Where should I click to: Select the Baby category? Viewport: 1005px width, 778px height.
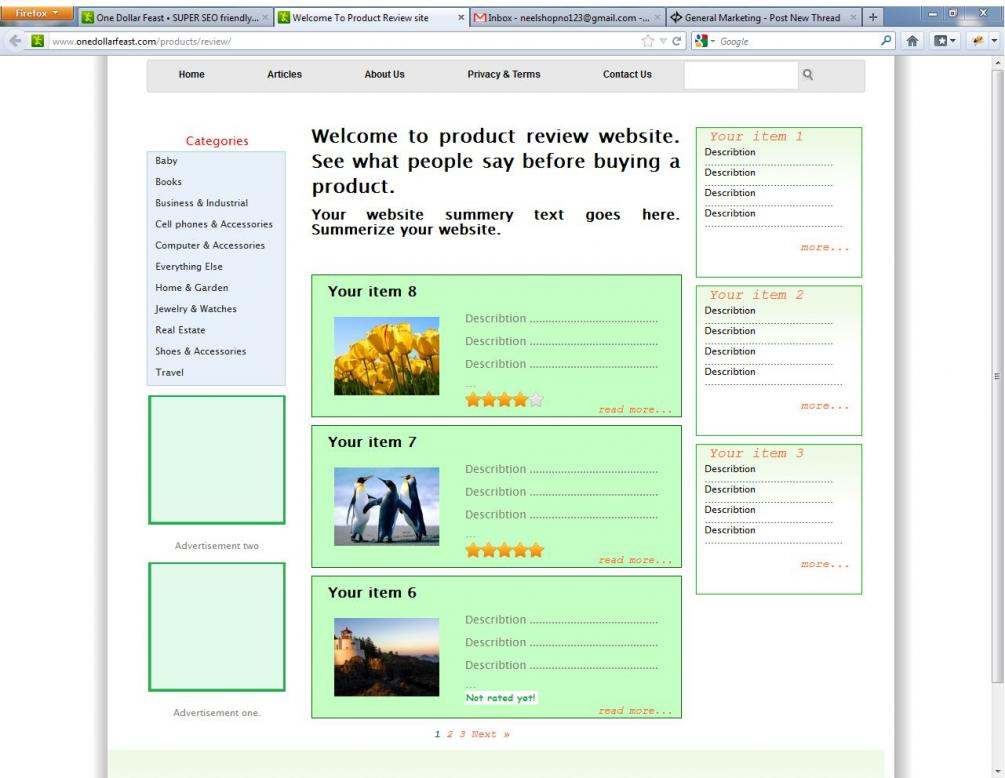[x=166, y=161]
